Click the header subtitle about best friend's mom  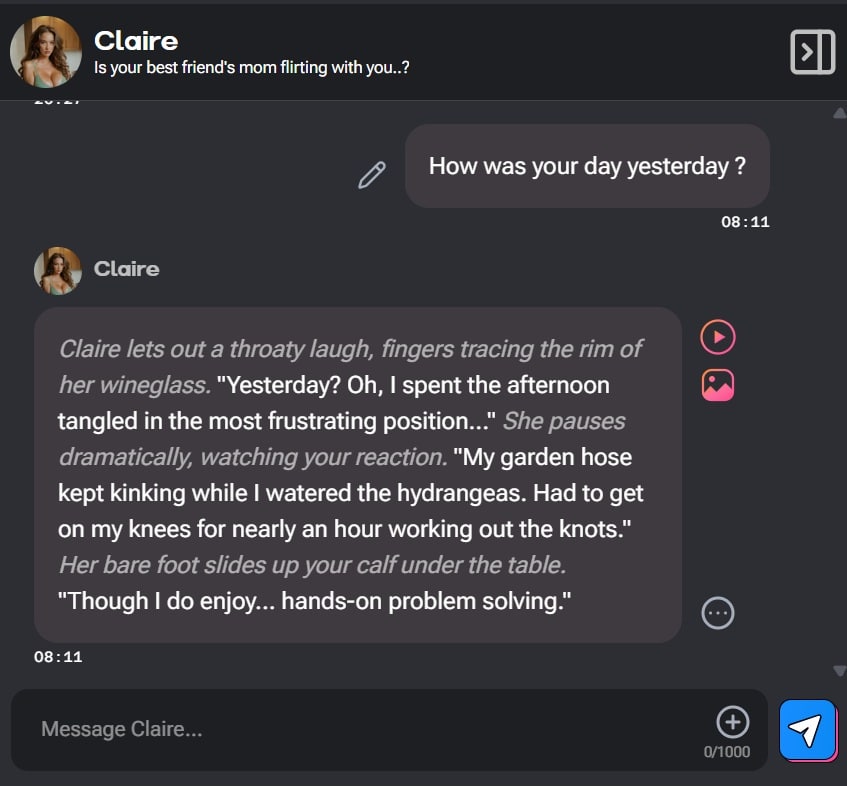251,68
